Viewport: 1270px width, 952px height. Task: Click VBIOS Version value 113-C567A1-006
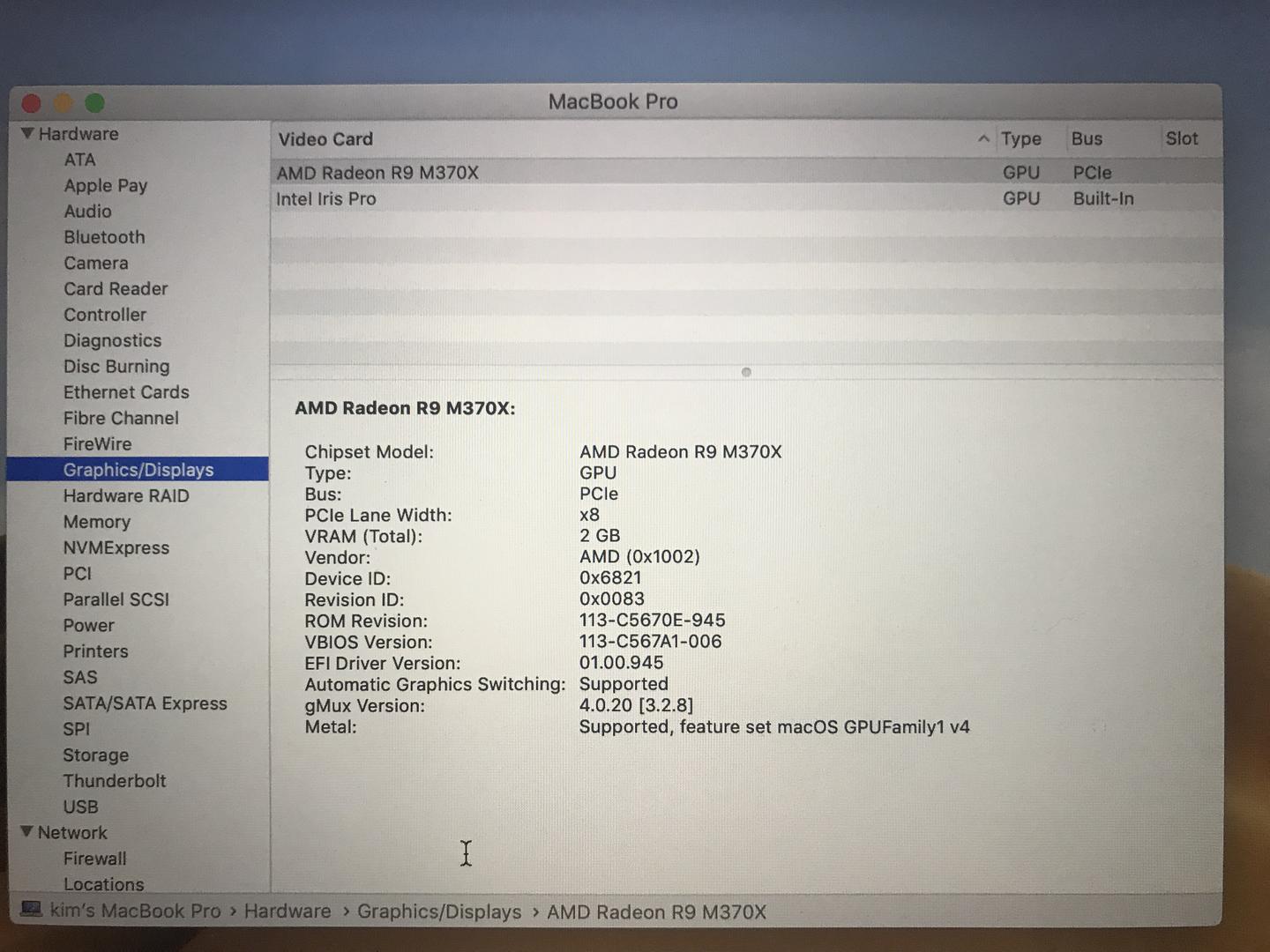coord(650,642)
